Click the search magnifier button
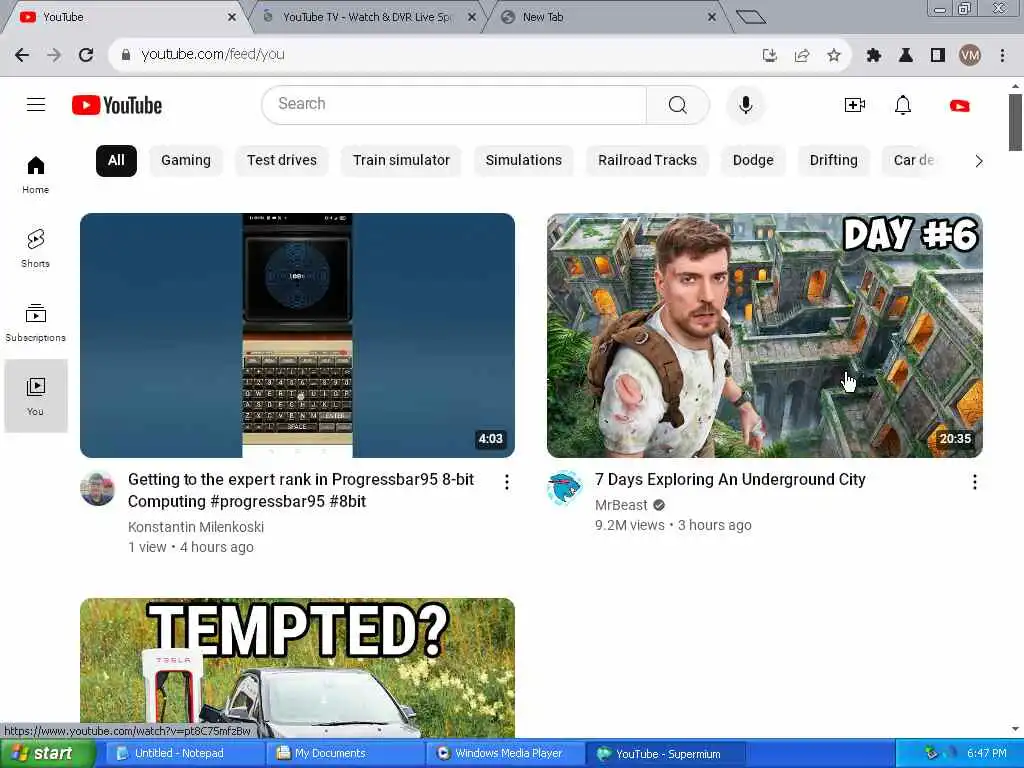Screen dimensions: 1024x768 coord(677,104)
